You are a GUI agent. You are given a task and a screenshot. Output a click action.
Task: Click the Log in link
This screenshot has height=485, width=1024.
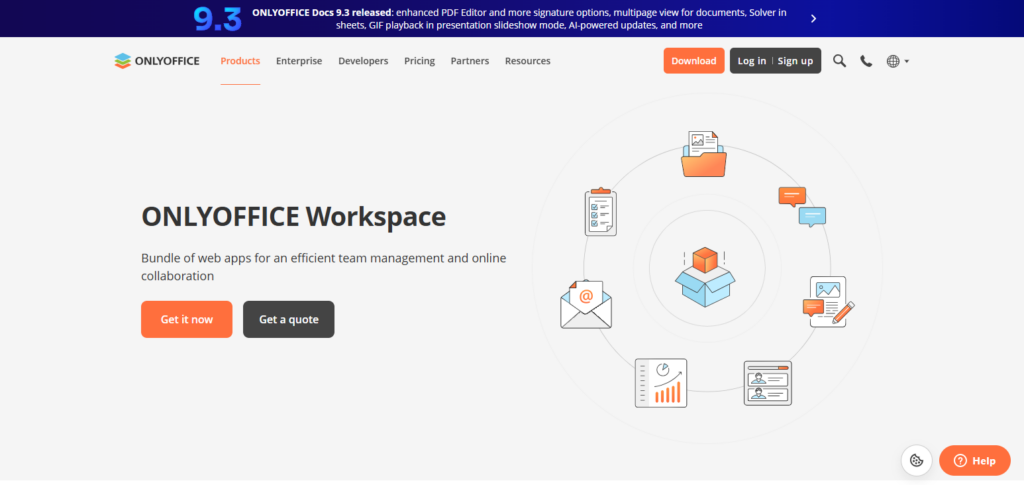(x=752, y=61)
